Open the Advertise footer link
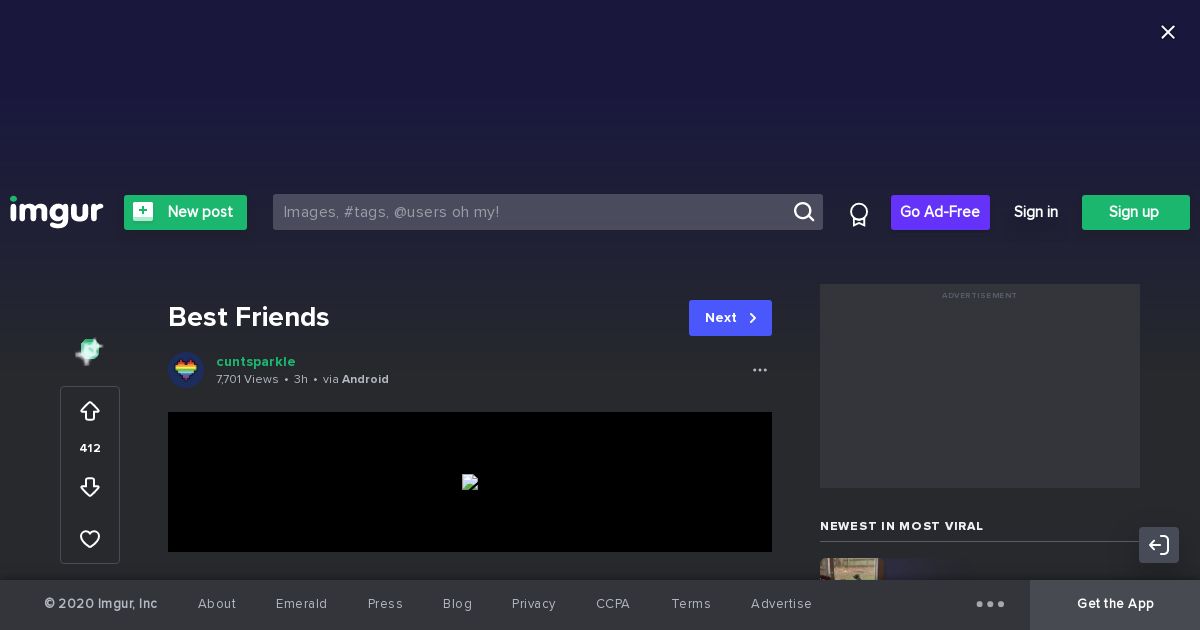1200x630 pixels. point(781,604)
